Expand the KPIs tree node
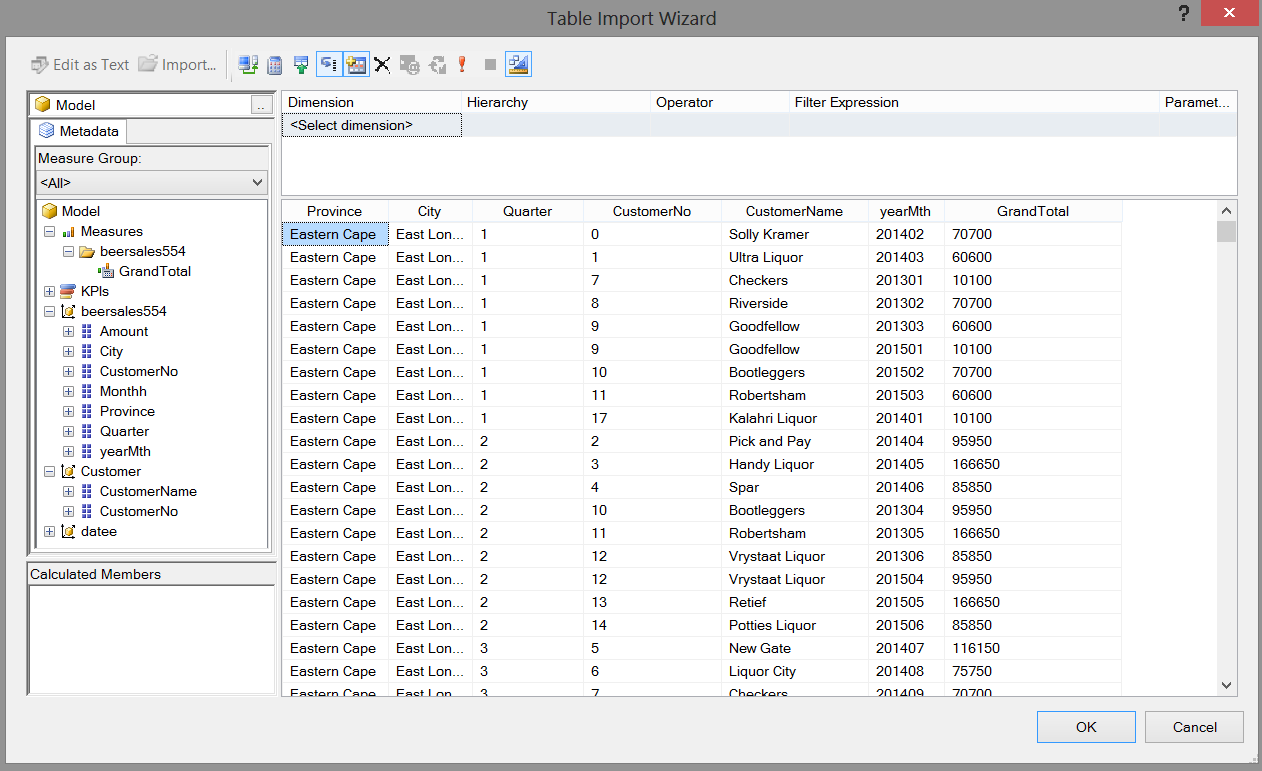Viewport: 1262px width, 771px height. click(x=50, y=291)
